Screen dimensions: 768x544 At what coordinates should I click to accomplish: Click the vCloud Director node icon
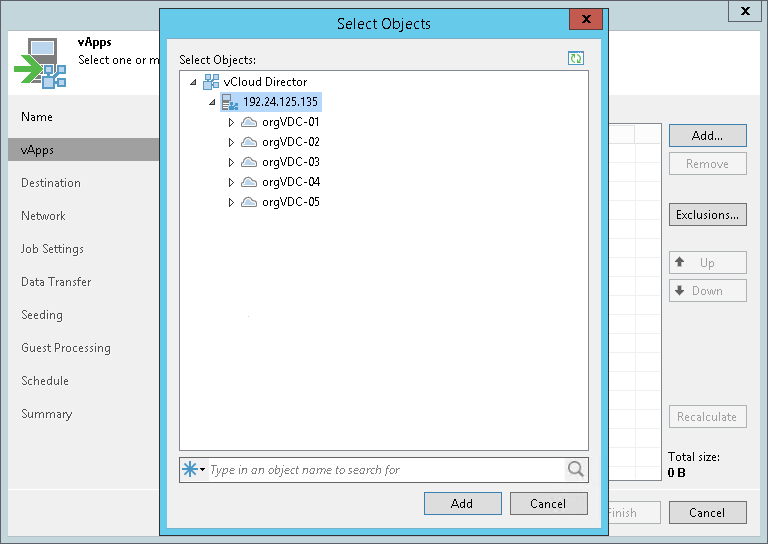pyautogui.click(x=211, y=82)
